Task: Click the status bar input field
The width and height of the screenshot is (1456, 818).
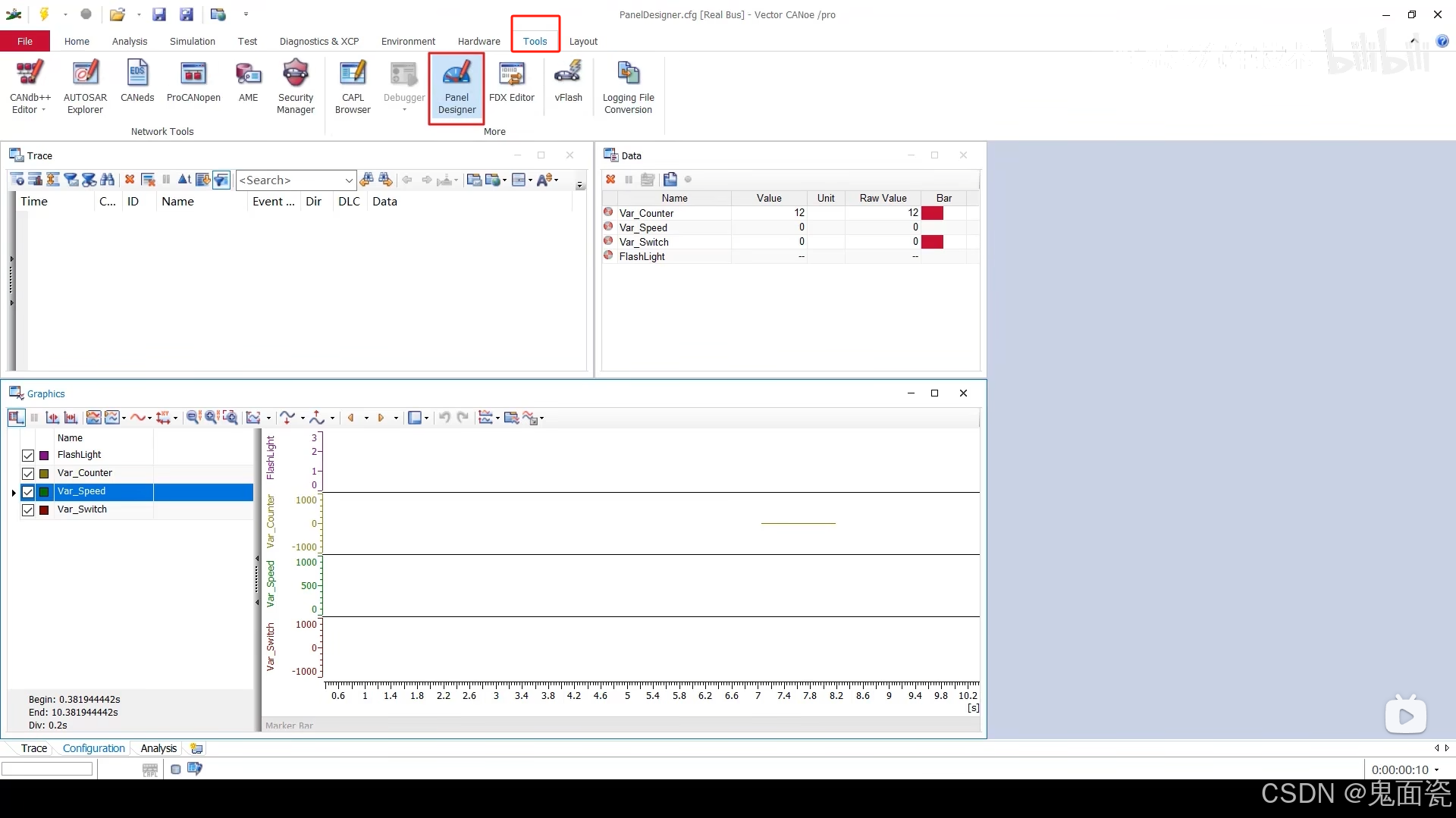Action: 47,769
